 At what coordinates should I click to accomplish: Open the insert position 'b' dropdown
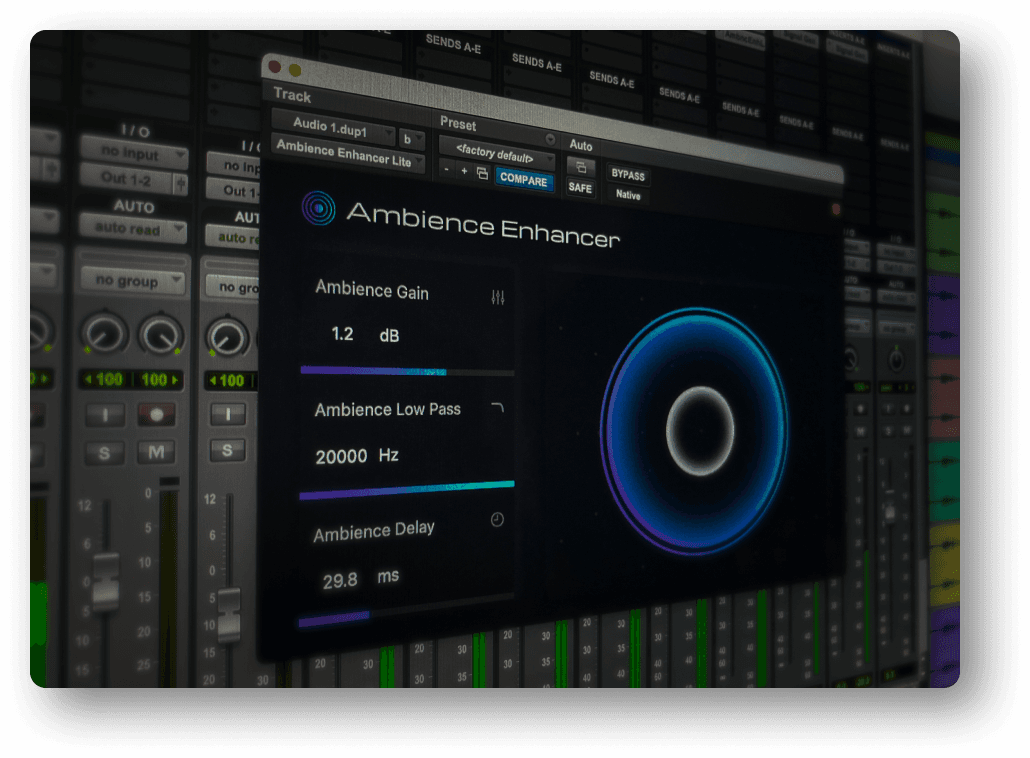[x=412, y=139]
